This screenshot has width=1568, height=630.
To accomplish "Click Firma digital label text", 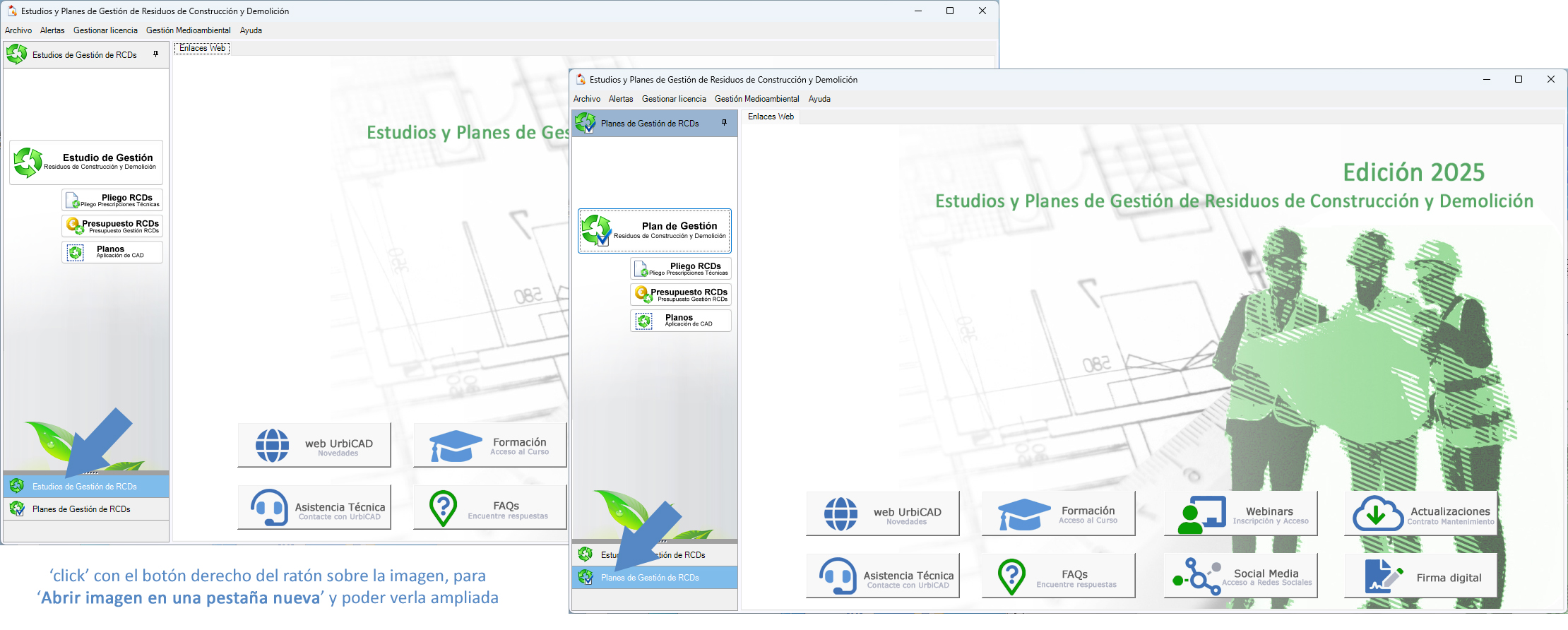I will coord(1449,578).
